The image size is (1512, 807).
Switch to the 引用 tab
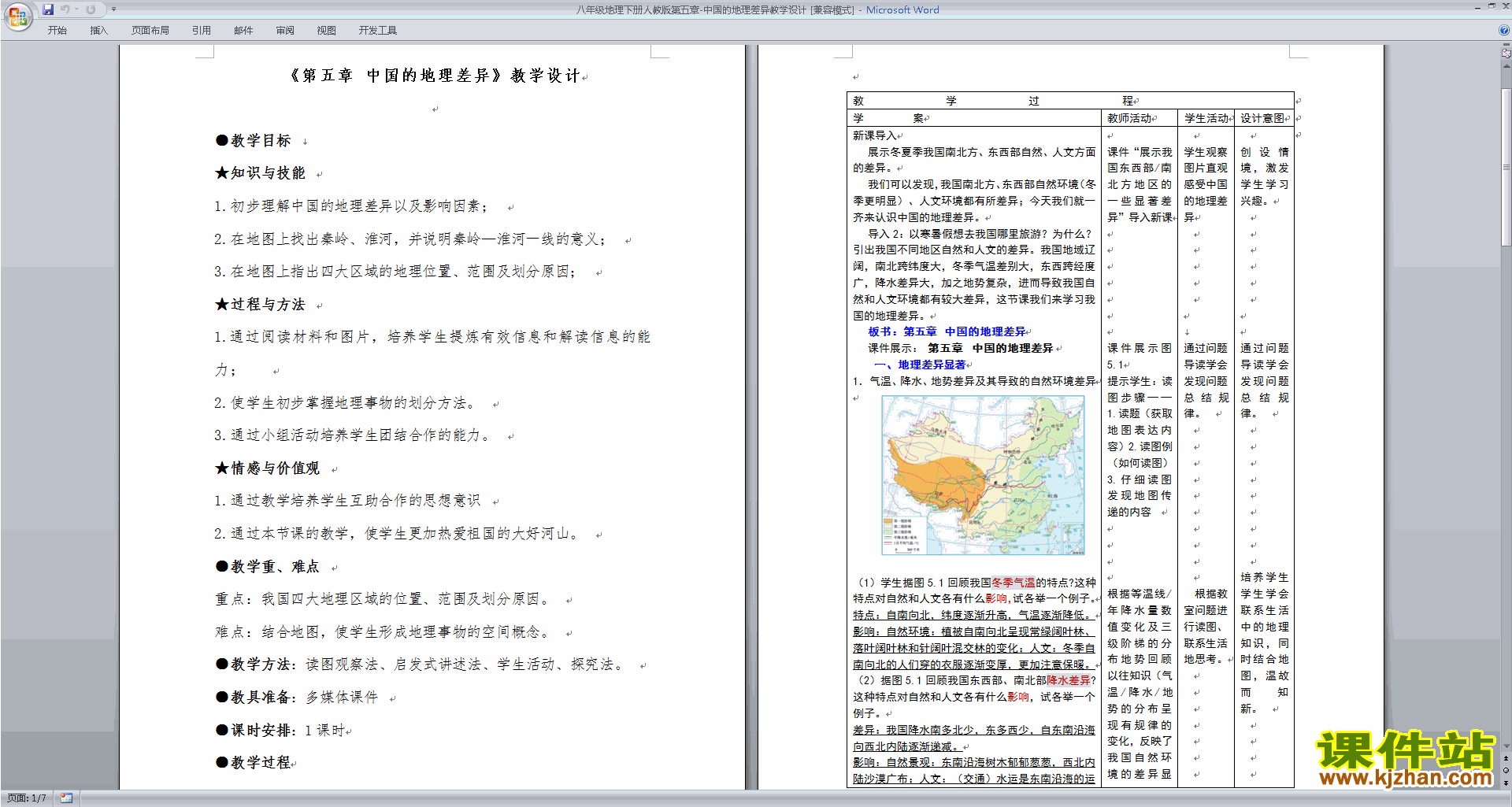pyautogui.click(x=201, y=31)
